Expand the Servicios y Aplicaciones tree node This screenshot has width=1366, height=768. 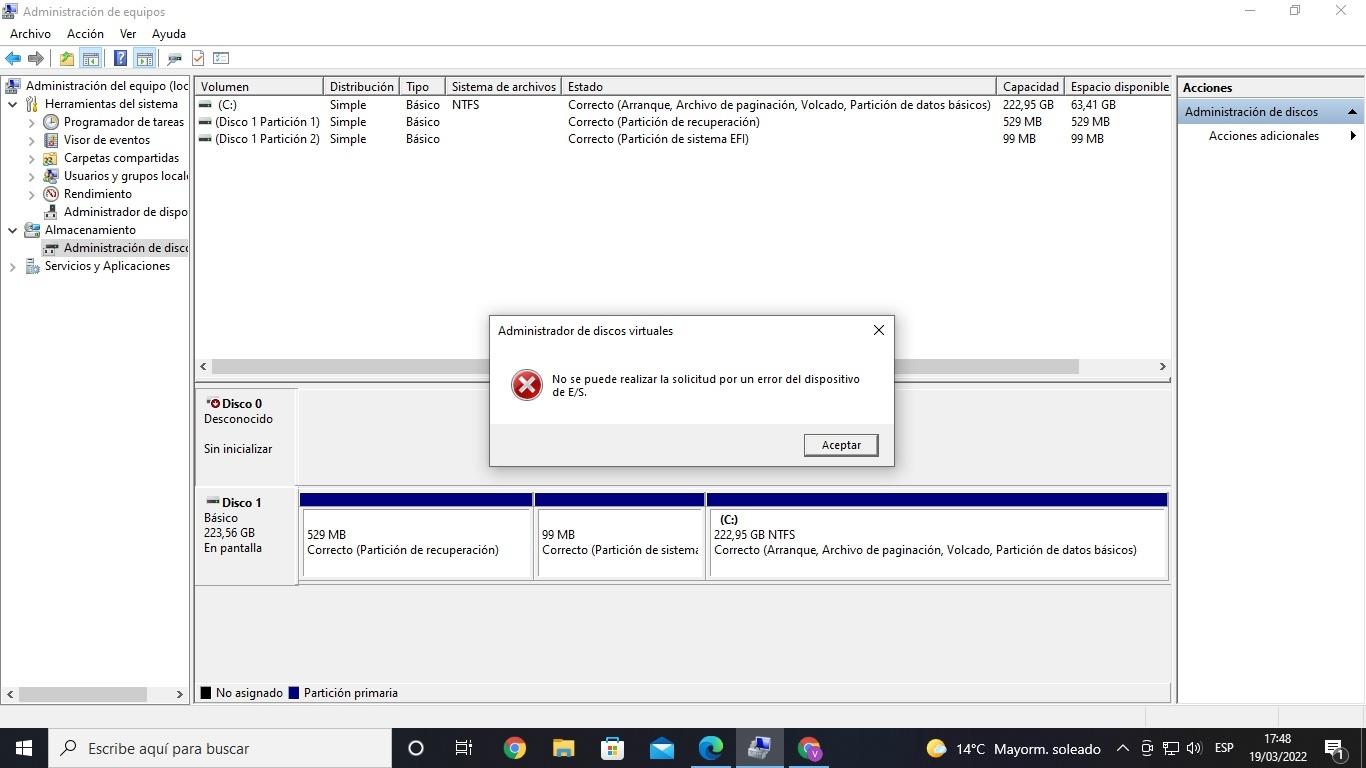click(x=12, y=265)
